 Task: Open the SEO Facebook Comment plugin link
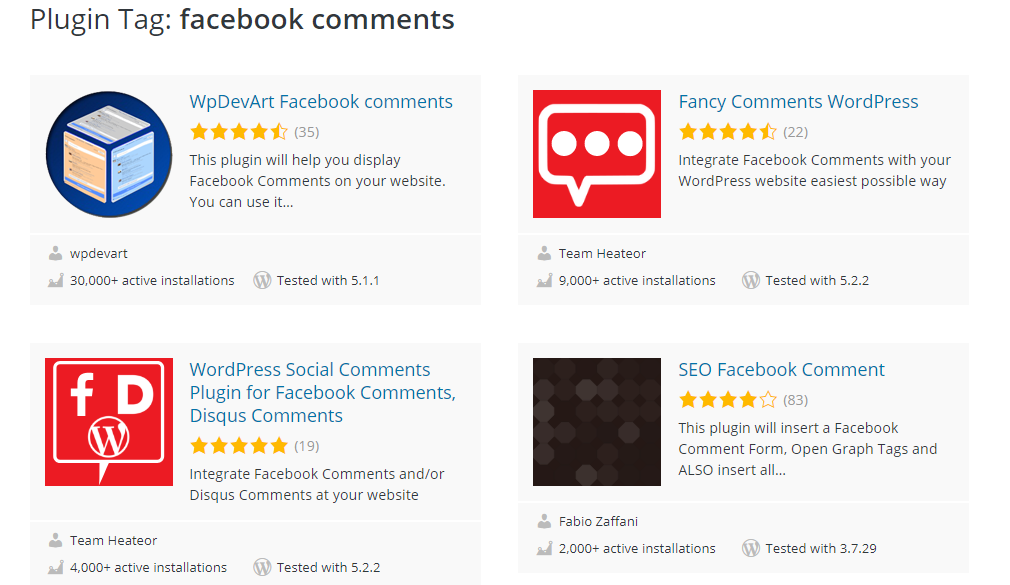[x=781, y=370]
